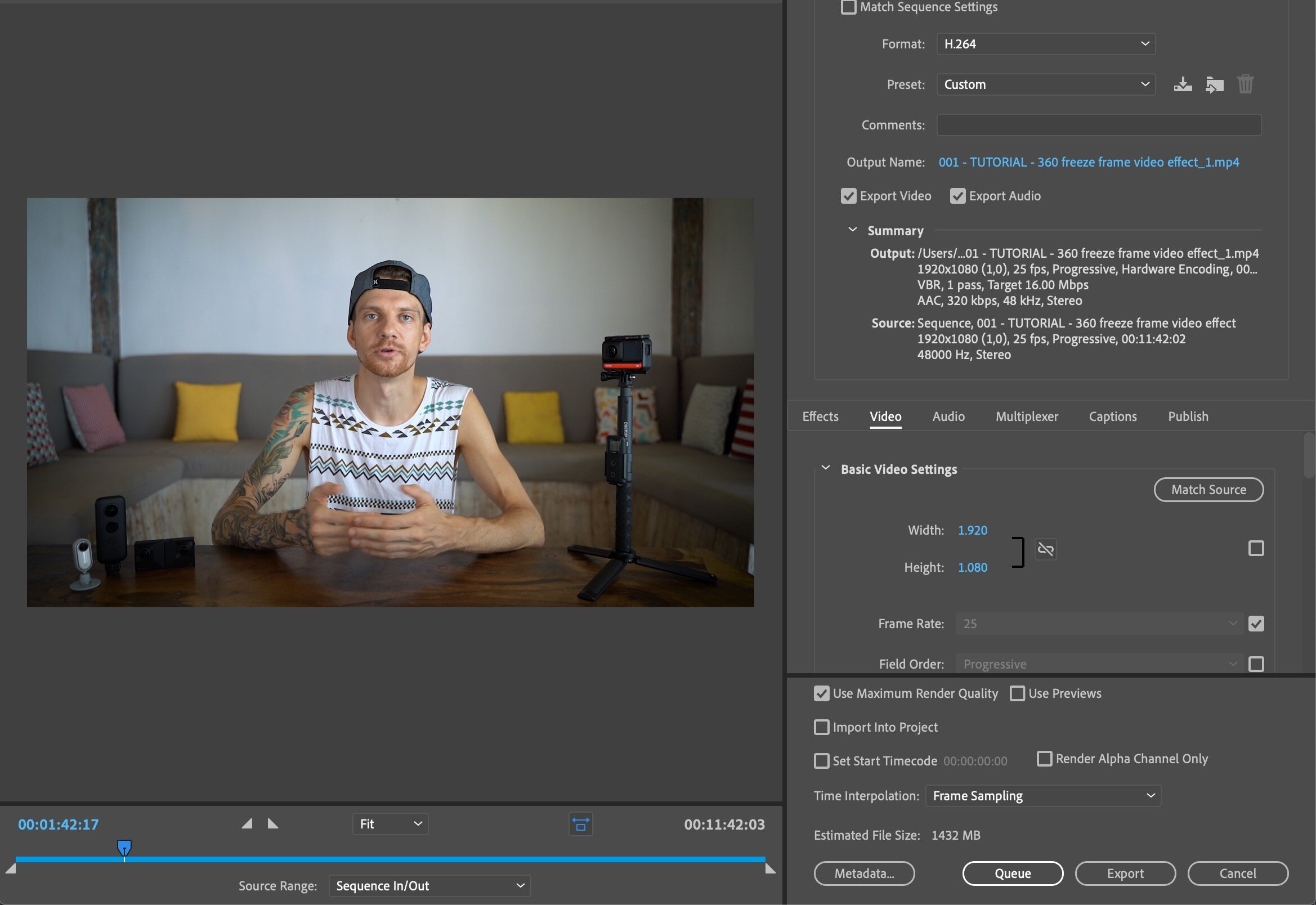Click the Export Audio checkbox icon
Screen dimensions: 1316x905
pyautogui.click(x=957, y=195)
